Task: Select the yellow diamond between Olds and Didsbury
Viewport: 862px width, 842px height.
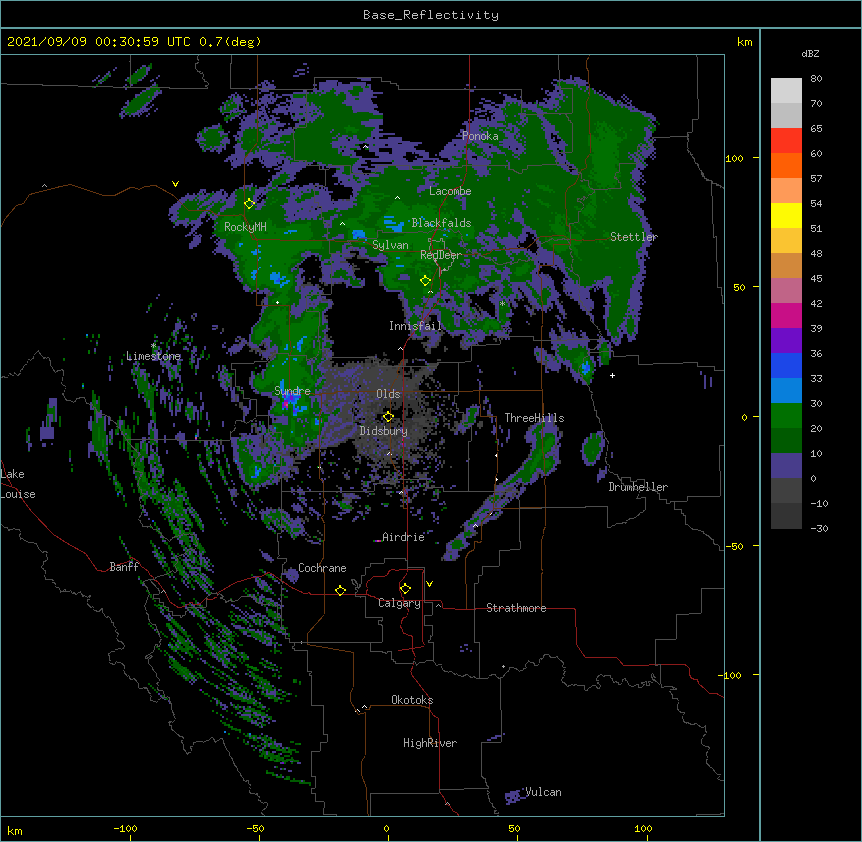Action: (388, 416)
